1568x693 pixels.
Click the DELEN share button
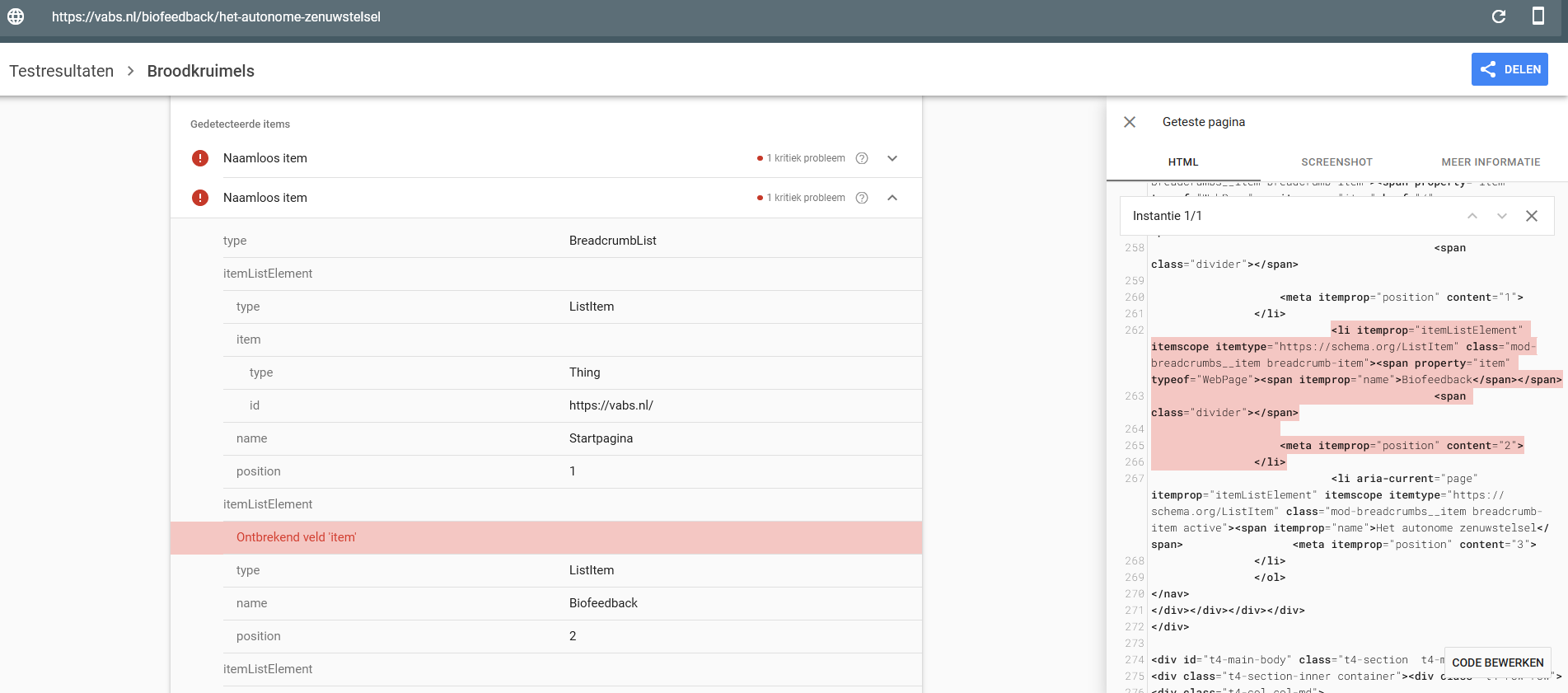click(1509, 69)
